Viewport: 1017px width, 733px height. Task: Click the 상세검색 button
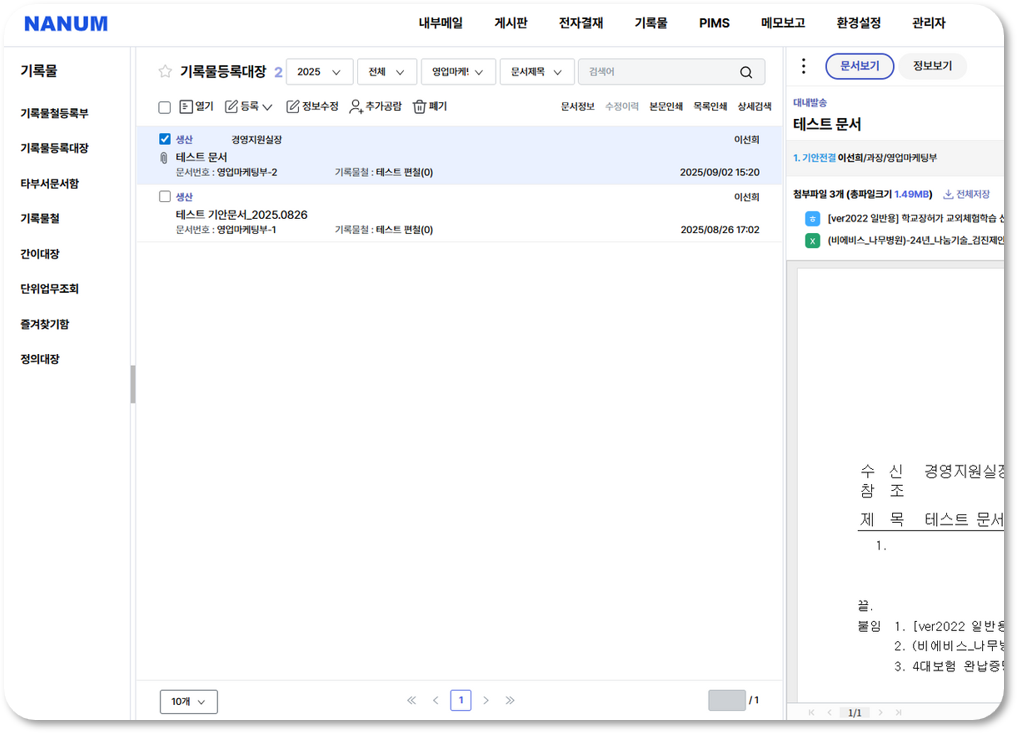pyautogui.click(x=754, y=107)
